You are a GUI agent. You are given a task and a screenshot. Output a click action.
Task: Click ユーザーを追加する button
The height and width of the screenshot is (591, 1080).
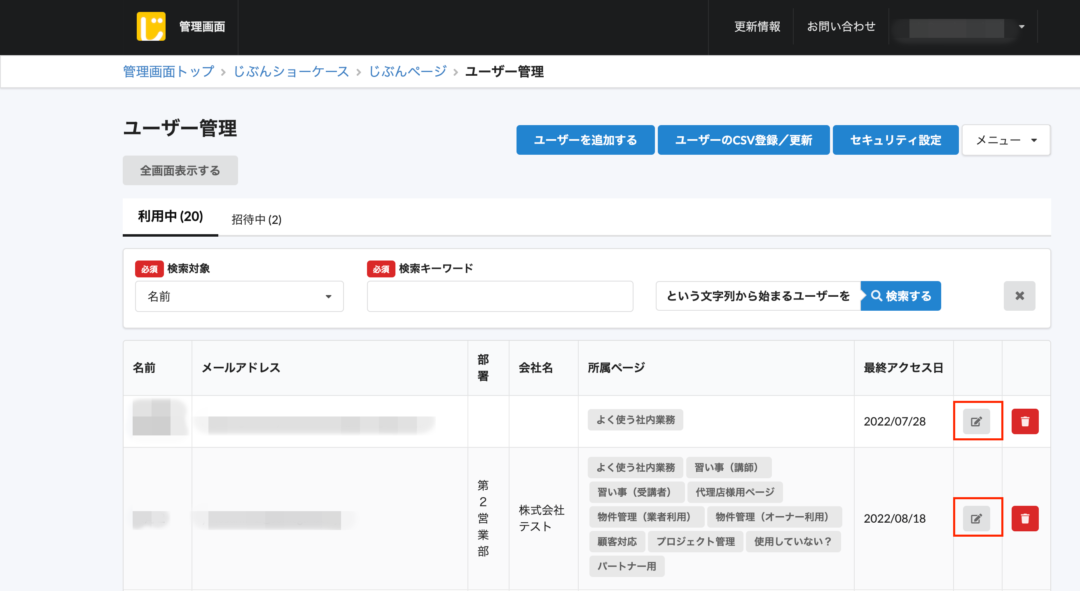tap(585, 140)
